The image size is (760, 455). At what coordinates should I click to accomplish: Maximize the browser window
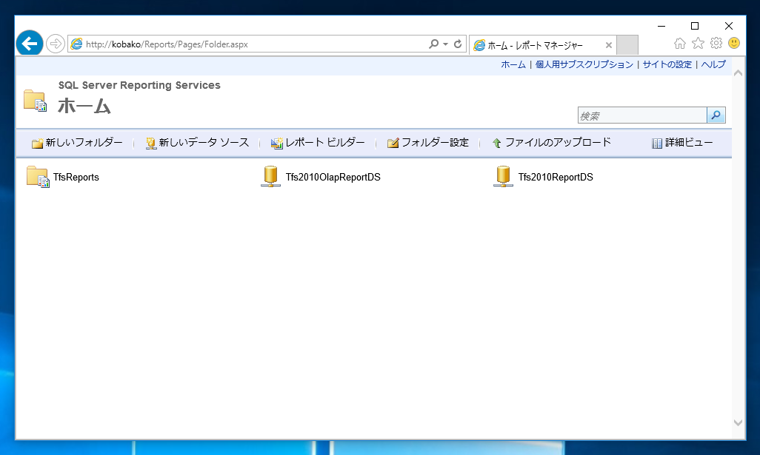coord(695,26)
